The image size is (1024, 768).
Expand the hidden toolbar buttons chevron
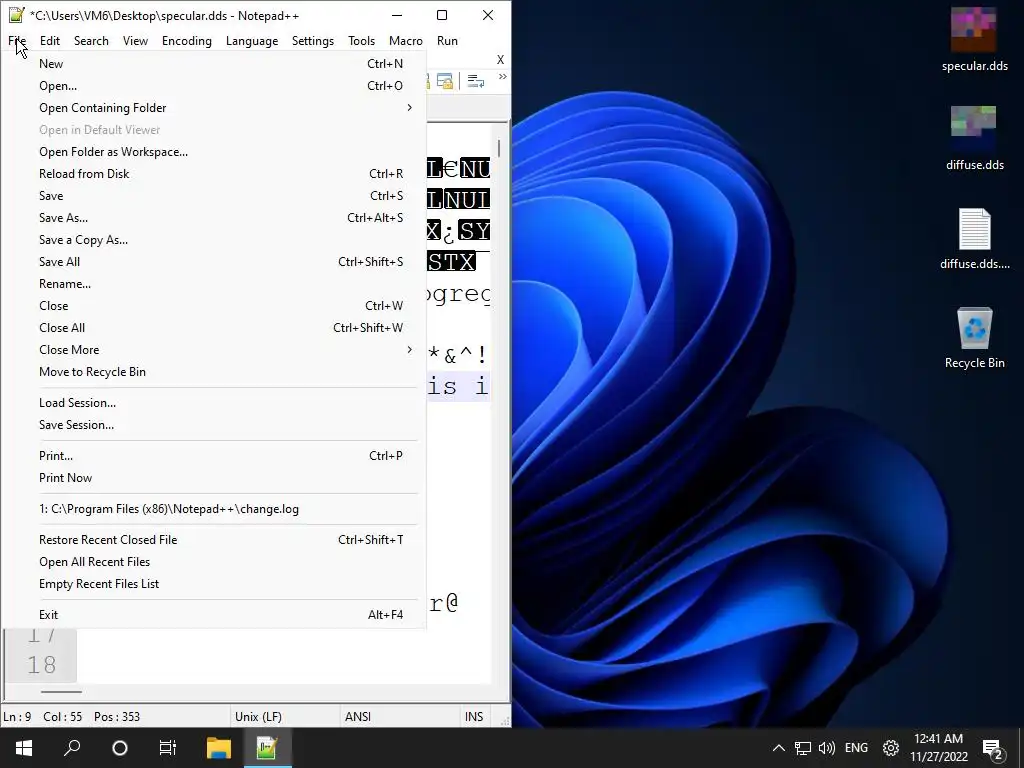point(502,77)
